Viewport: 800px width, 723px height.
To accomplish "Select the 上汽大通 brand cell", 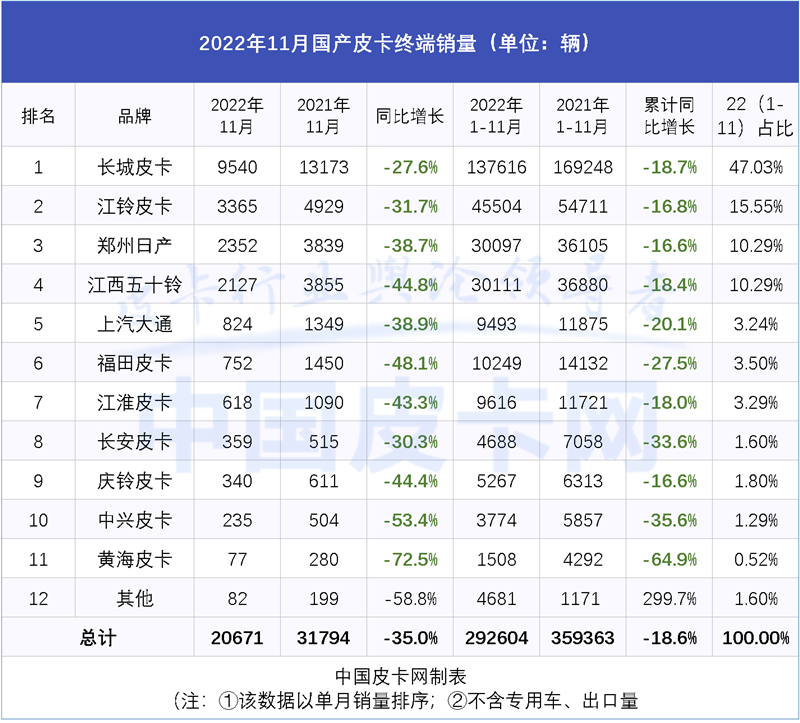I will point(135,324).
